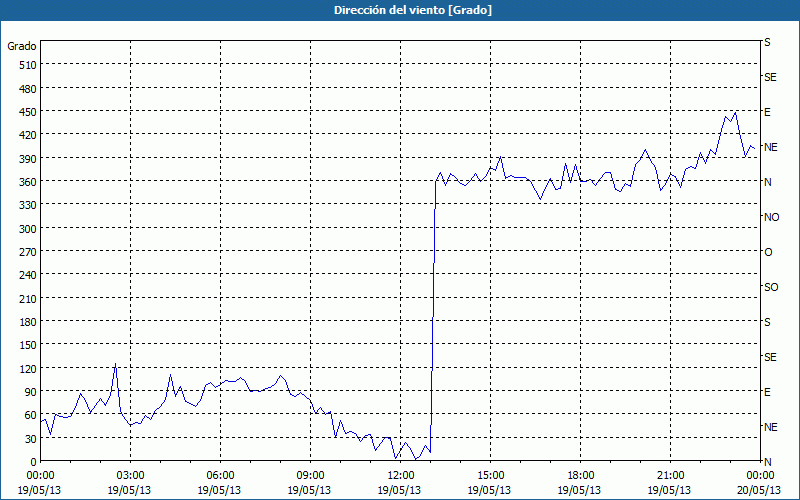Pick the 150 tick label on the left axis
The width and height of the screenshot is (800, 500).
click(28, 345)
